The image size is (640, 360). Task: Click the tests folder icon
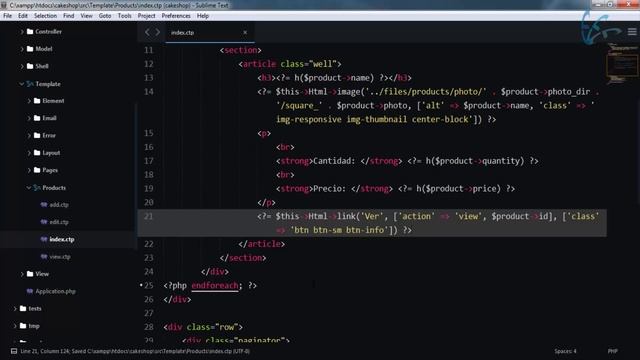23,309
